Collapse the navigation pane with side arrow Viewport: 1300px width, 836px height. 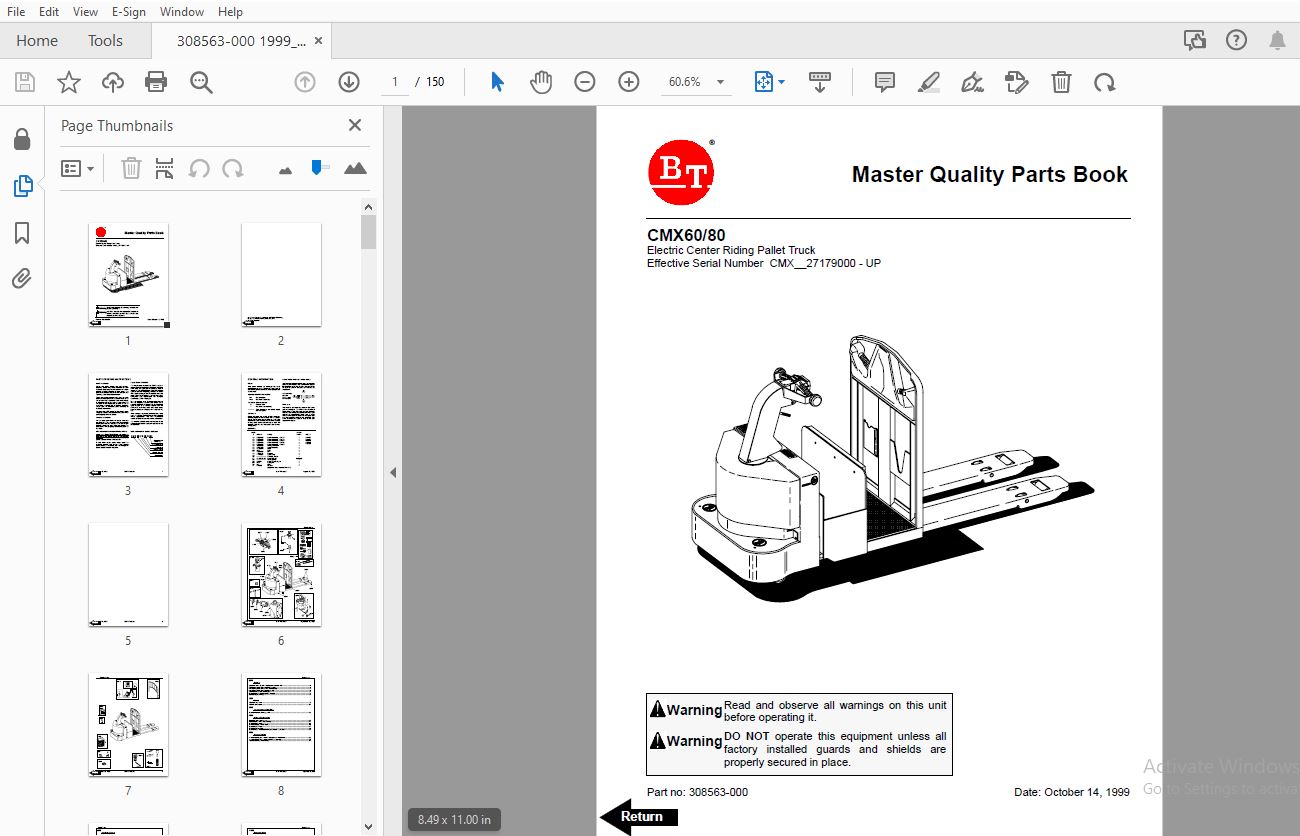point(393,472)
